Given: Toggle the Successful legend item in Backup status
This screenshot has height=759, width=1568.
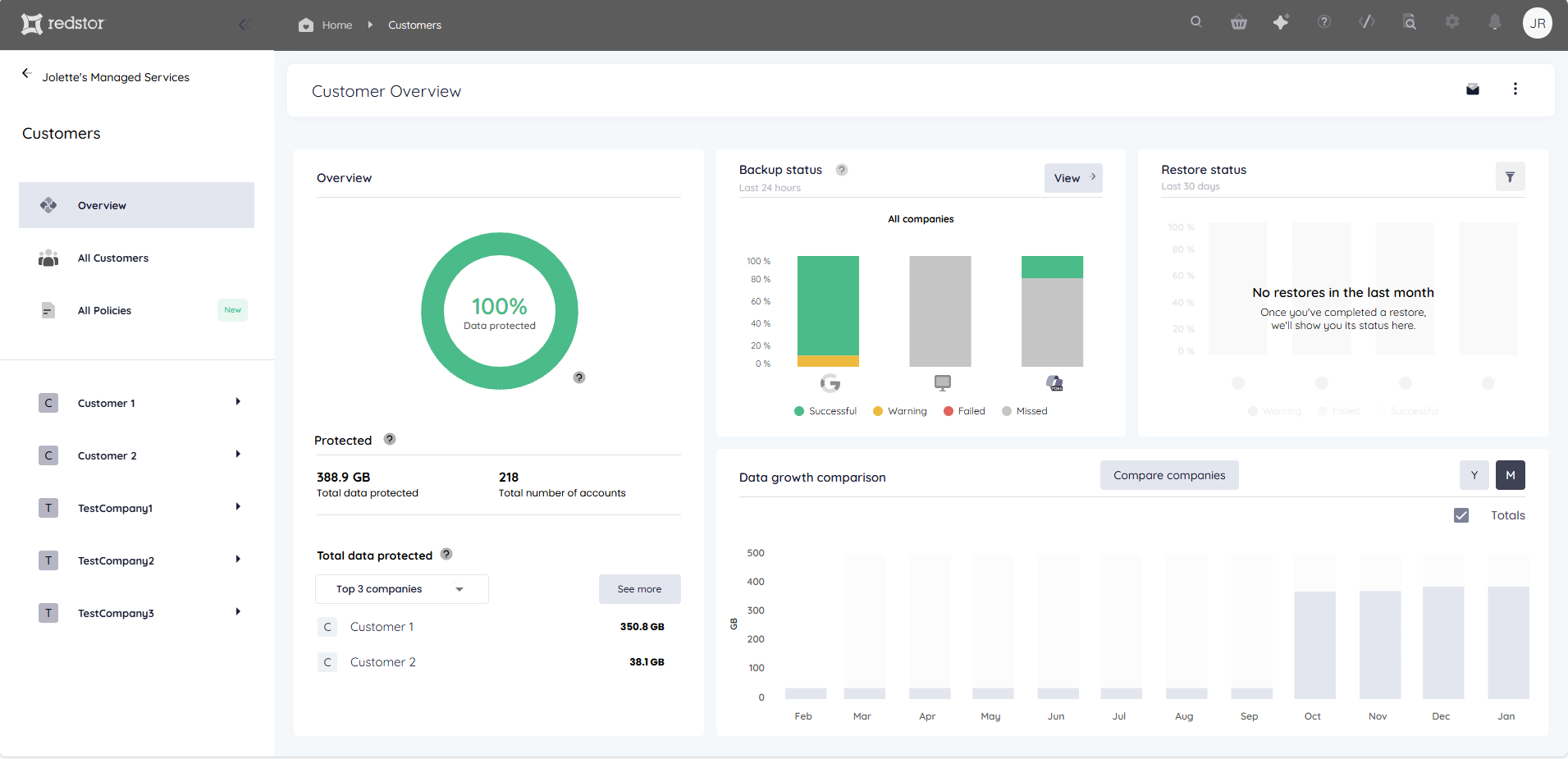Looking at the screenshot, I should pos(825,411).
